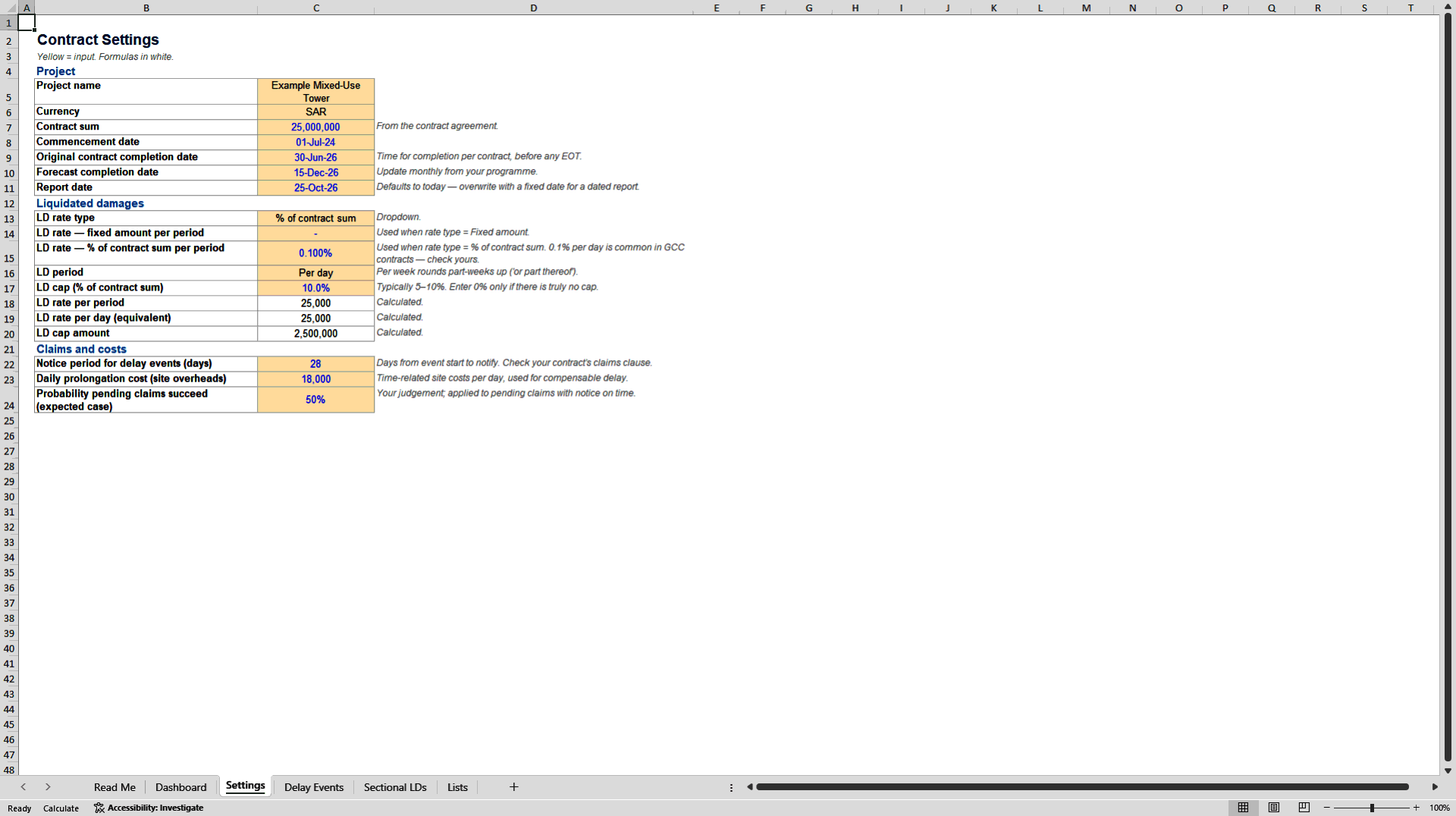Click horizontal scrollbar right arrow
The height and width of the screenshot is (816, 1456).
[1435, 787]
